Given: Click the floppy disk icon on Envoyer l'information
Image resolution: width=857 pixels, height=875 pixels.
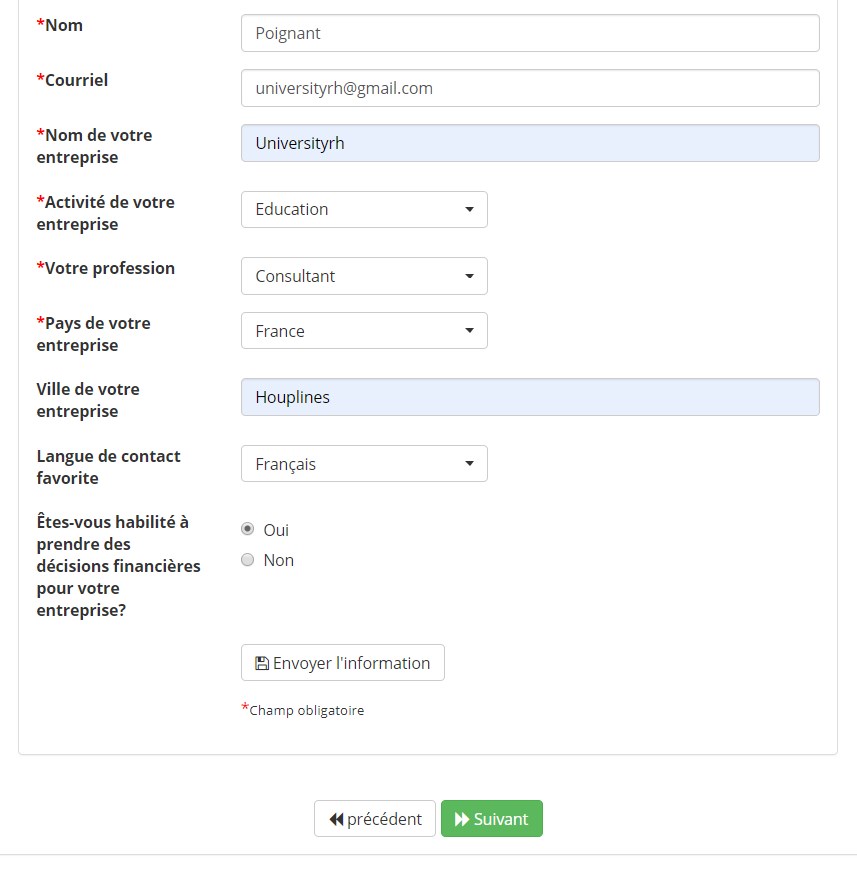Looking at the screenshot, I should 262,663.
